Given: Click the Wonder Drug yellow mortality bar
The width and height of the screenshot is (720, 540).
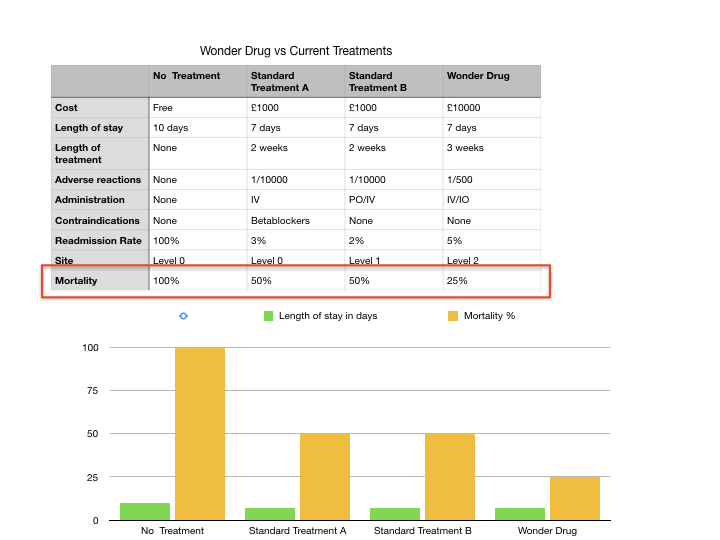Looking at the screenshot, I should pos(575,499).
